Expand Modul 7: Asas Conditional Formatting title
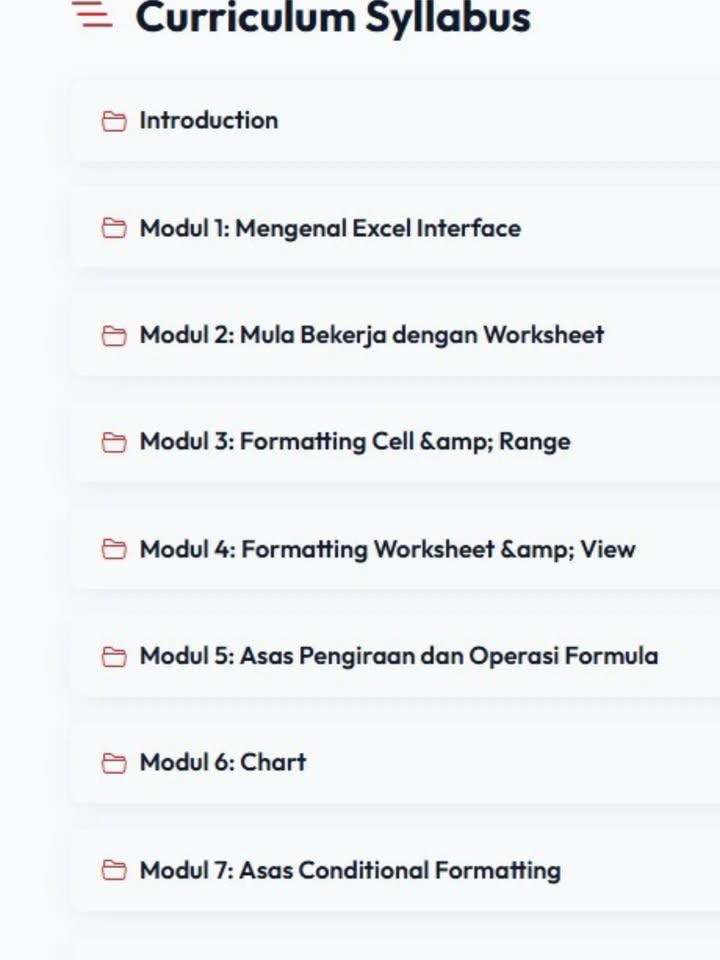The width and height of the screenshot is (720, 960). 350,870
